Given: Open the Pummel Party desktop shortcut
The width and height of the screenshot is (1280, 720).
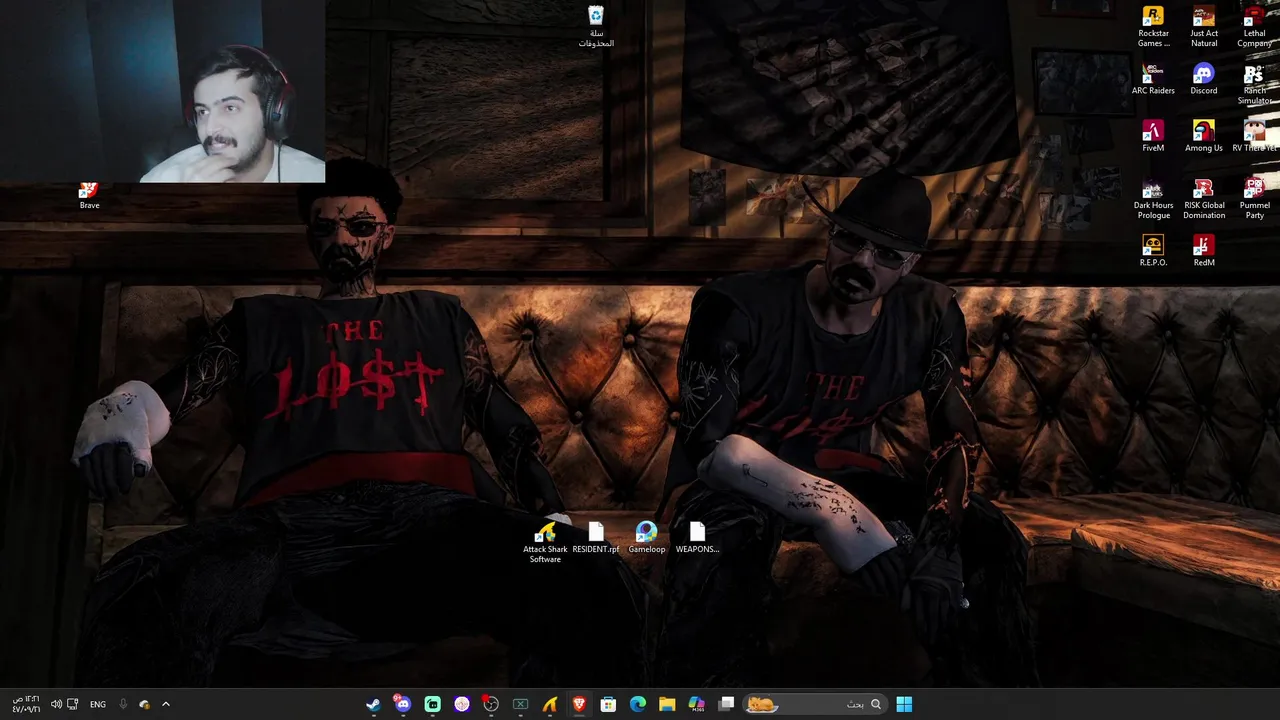Looking at the screenshot, I should [1254, 199].
